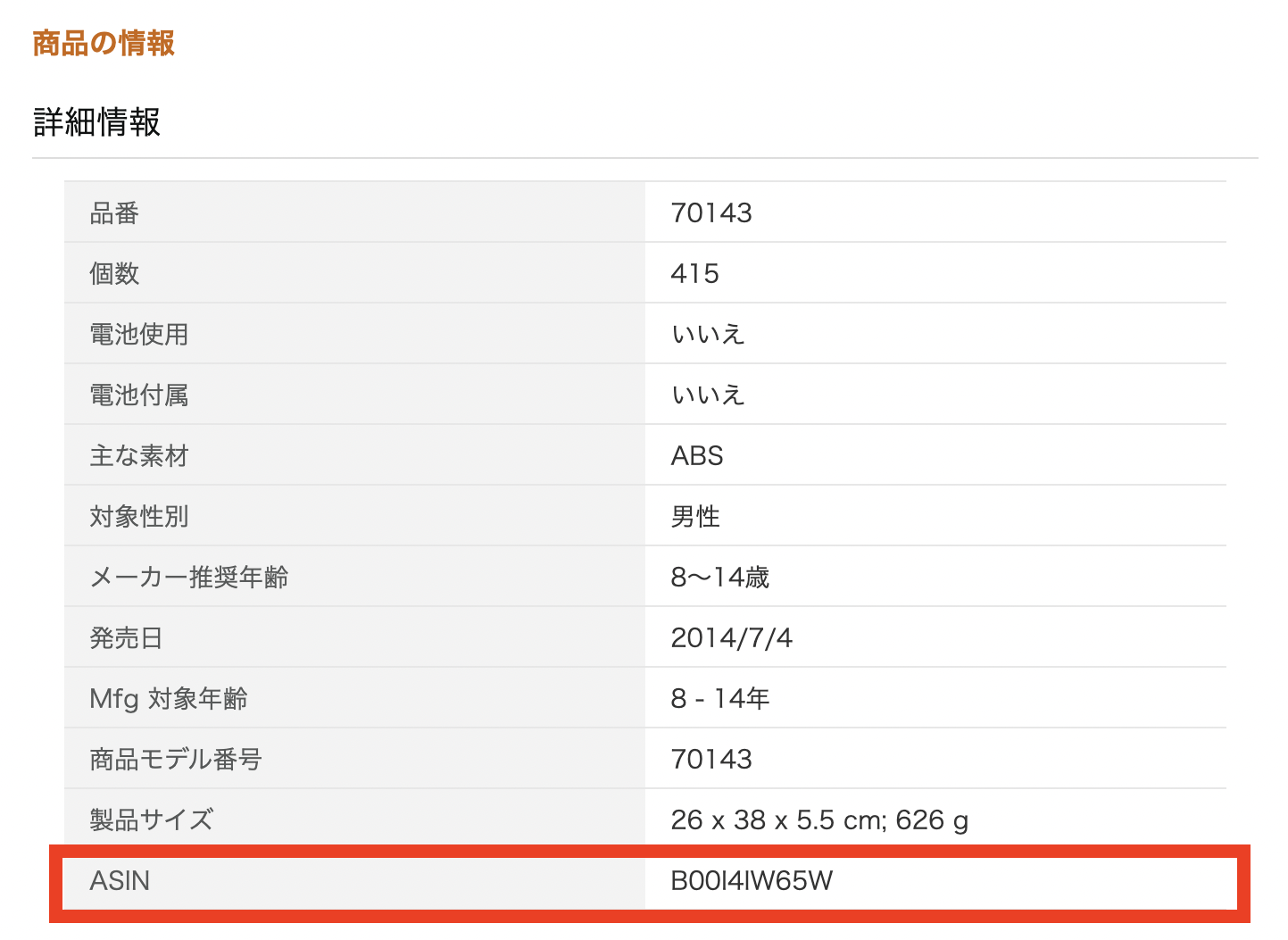This screenshot has width=1288, height=940.
Task: Click the value 8〜14歳
Action: click(x=720, y=577)
